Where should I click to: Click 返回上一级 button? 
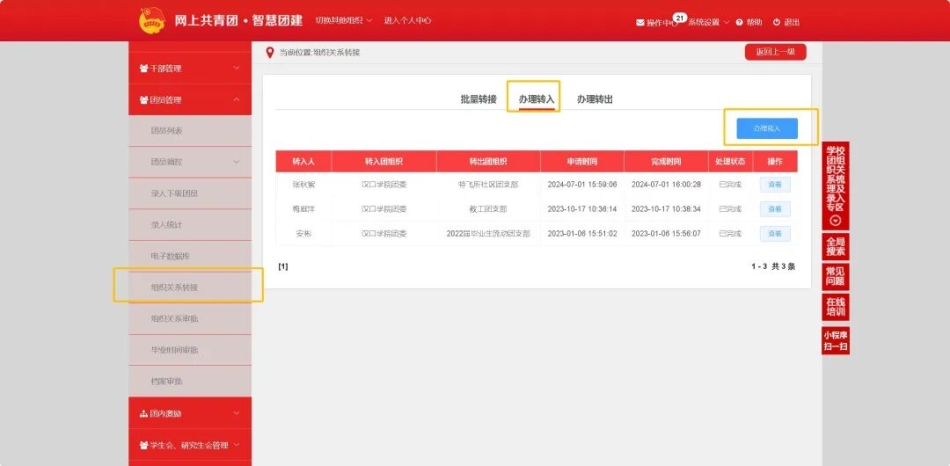(775, 52)
